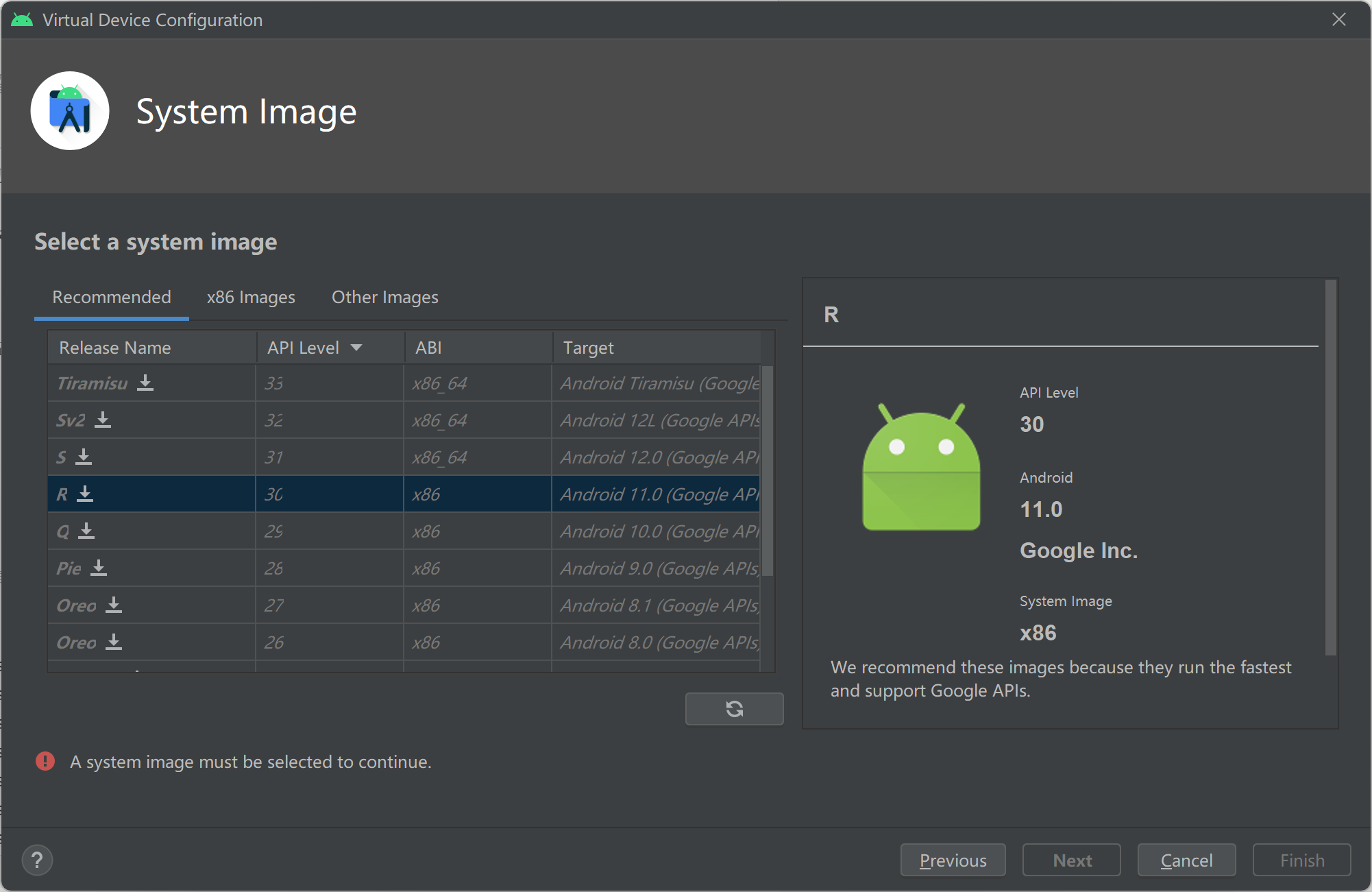Open the Other Images tab
Viewport: 1372px width, 892px height.
coord(384,297)
